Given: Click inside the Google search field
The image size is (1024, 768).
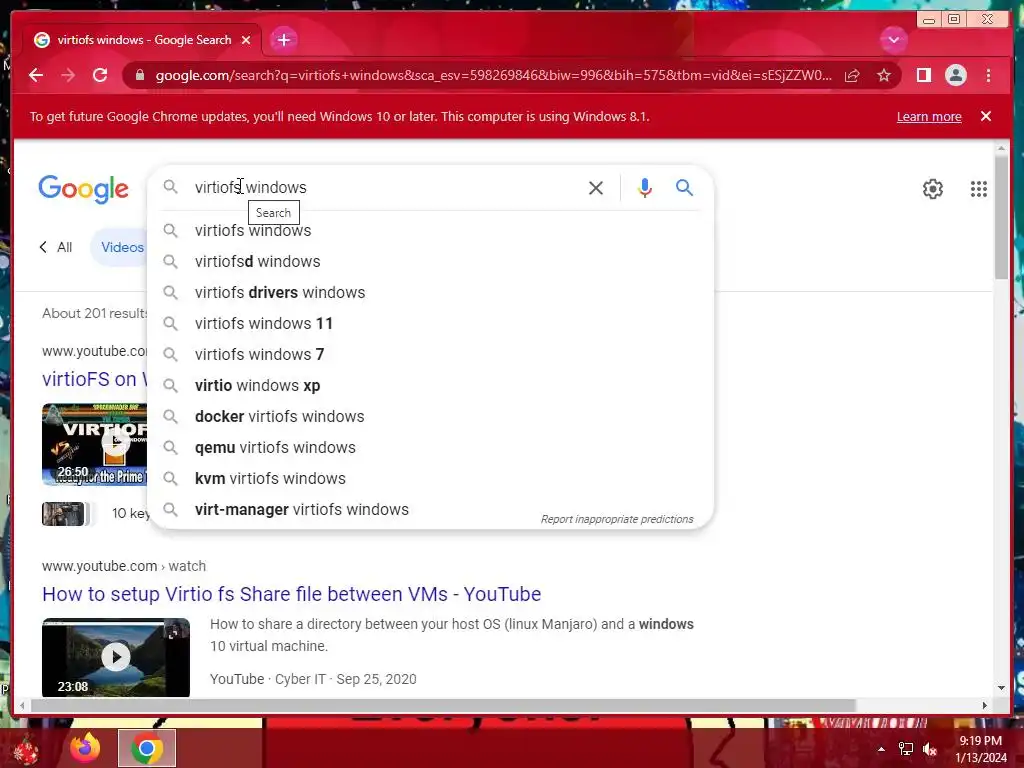Looking at the screenshot, I should pyautogui.click(x=385, y=187).
